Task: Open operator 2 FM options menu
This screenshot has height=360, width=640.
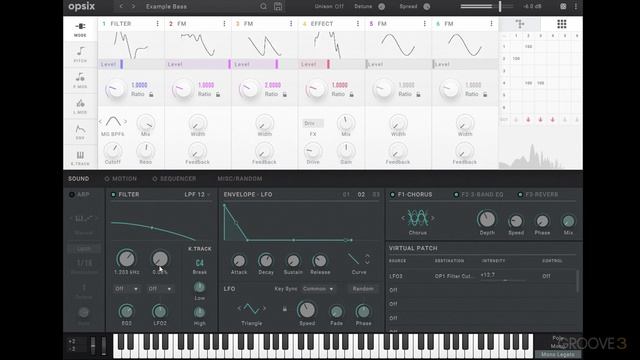Action: point(224,24)
